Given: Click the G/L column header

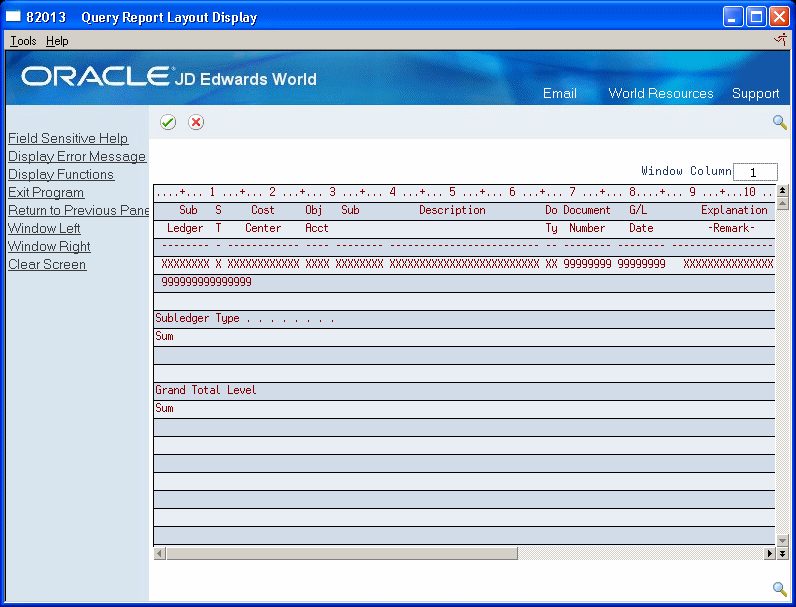Looking at the screenshot, I should [638, 210].
